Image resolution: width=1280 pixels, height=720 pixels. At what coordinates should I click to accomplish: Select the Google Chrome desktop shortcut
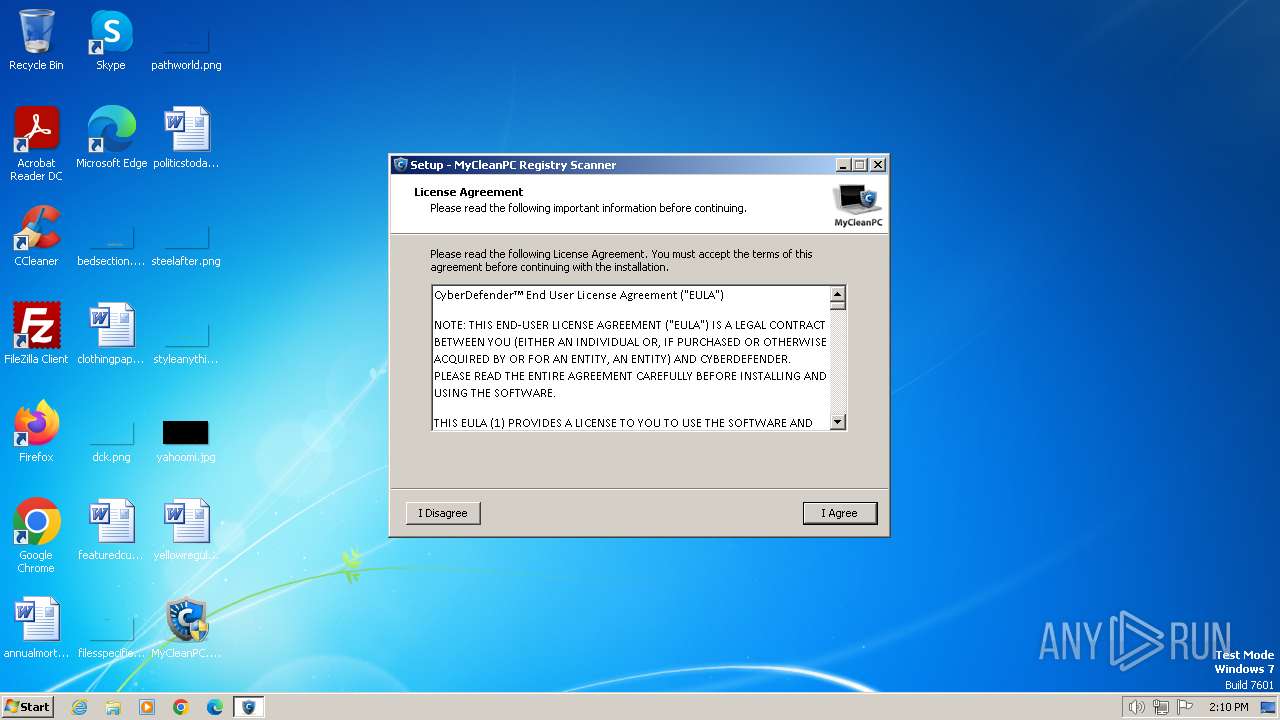(36, 536)
